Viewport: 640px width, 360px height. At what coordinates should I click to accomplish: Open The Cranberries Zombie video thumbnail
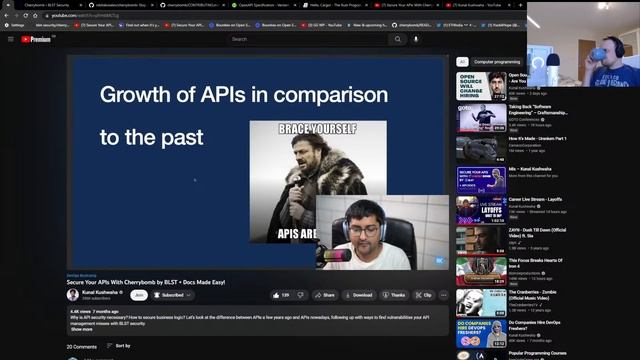click(481, 303)
